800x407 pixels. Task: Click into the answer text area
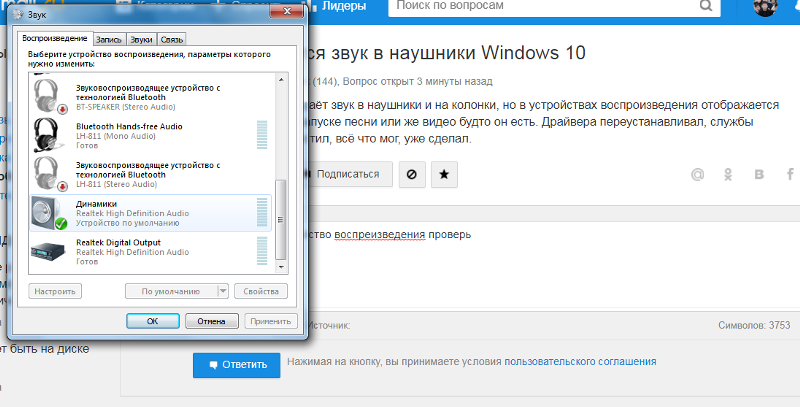click(554, 265)
